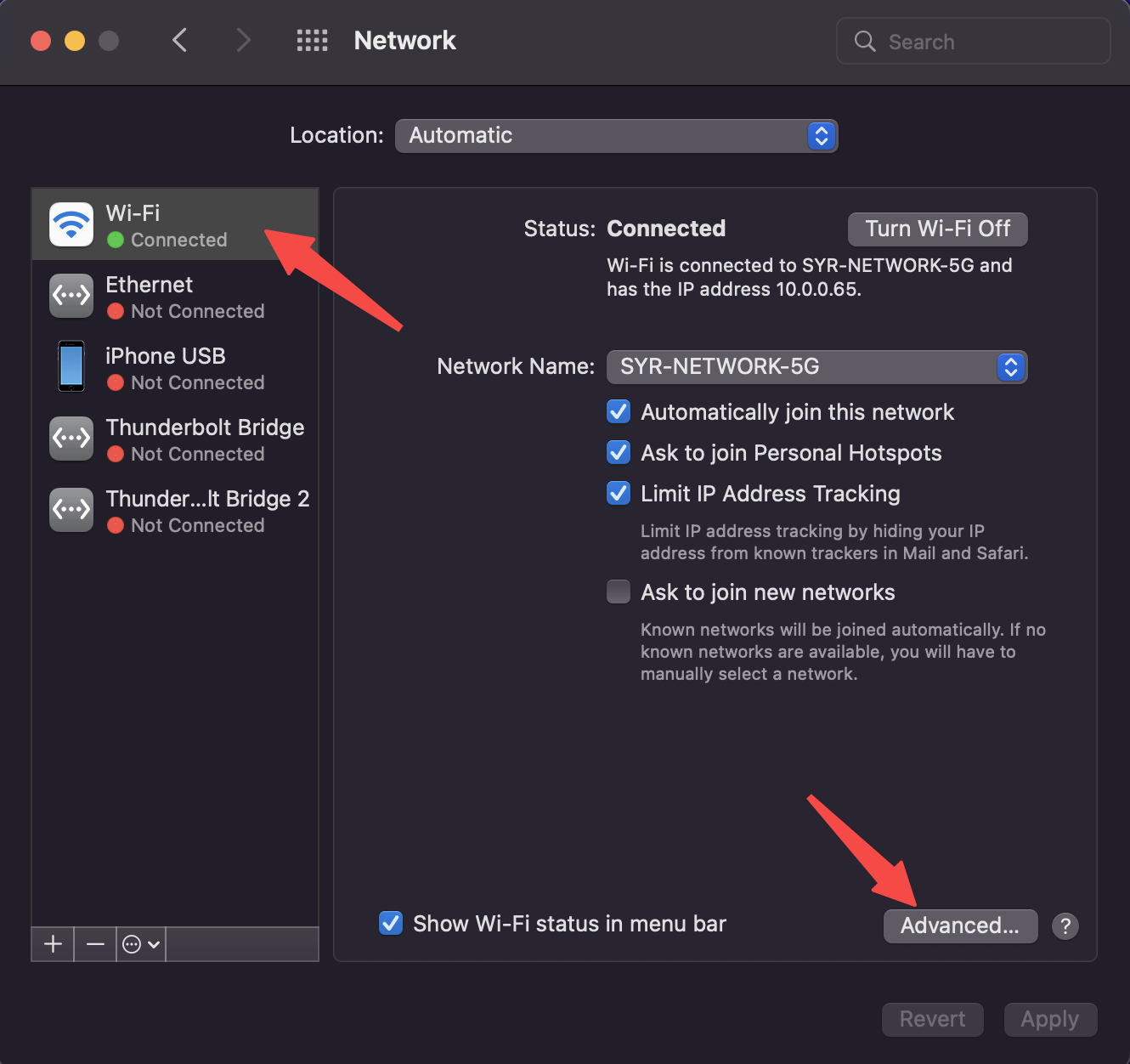1130x1064 pixels.
Task: Uncheck Limit IP Address Tracking
Action: [x=619, y=494]
